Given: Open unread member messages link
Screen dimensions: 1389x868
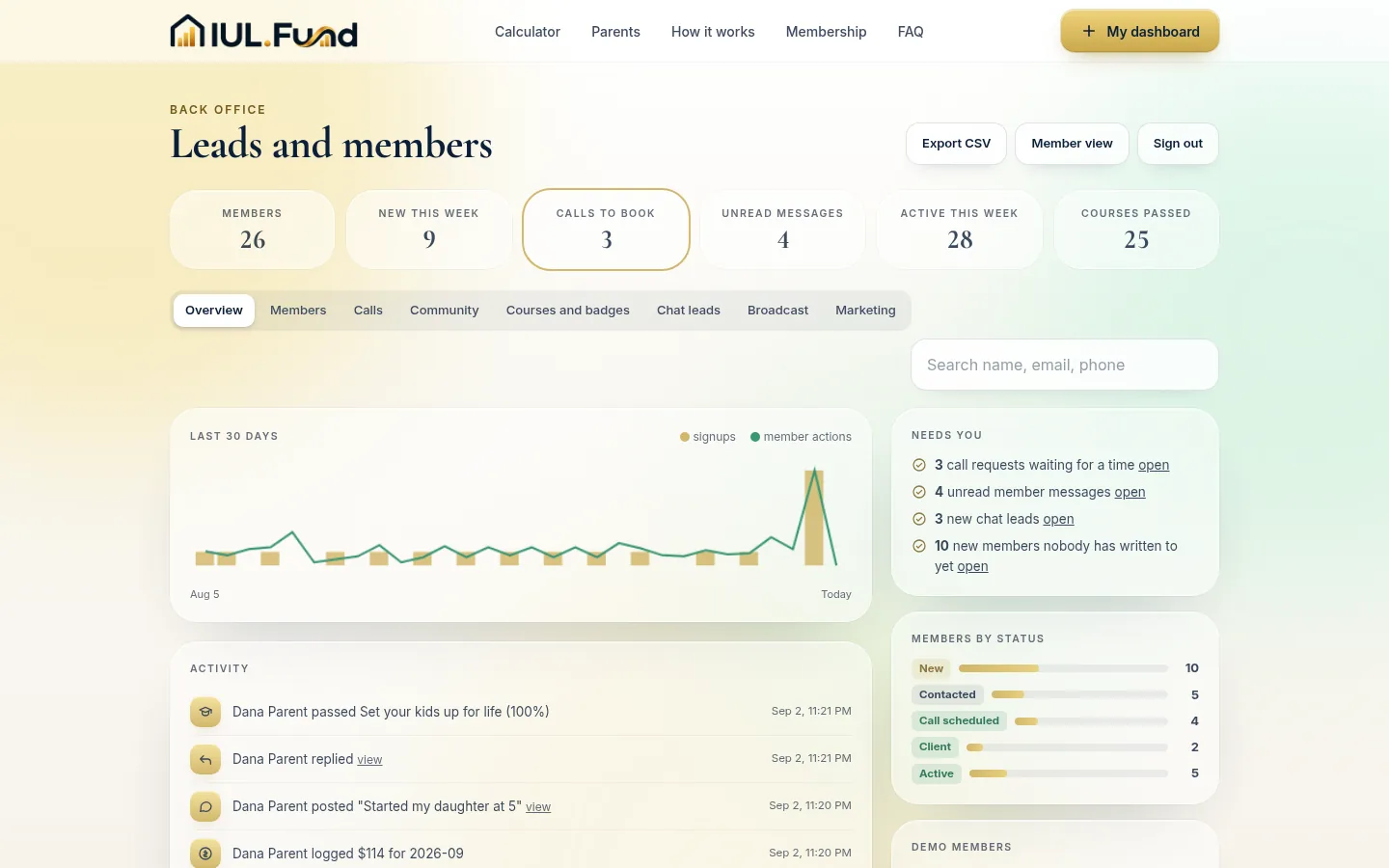Looking at the screenshot, I should click(x=1130, y=492).
